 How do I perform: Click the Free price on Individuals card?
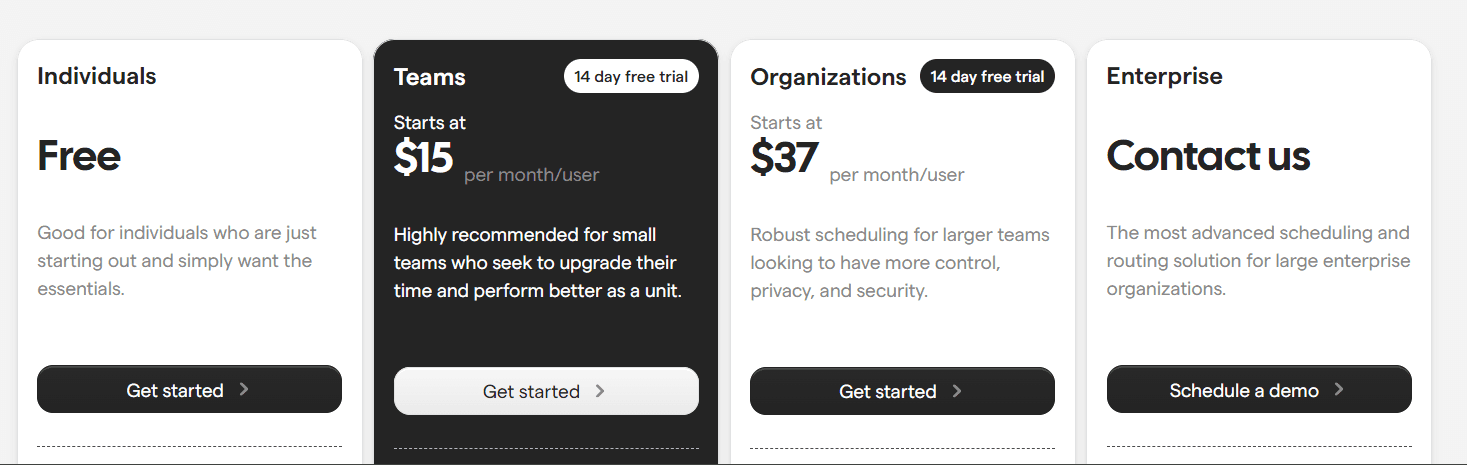pyautogui.click(x=79, y=156)
